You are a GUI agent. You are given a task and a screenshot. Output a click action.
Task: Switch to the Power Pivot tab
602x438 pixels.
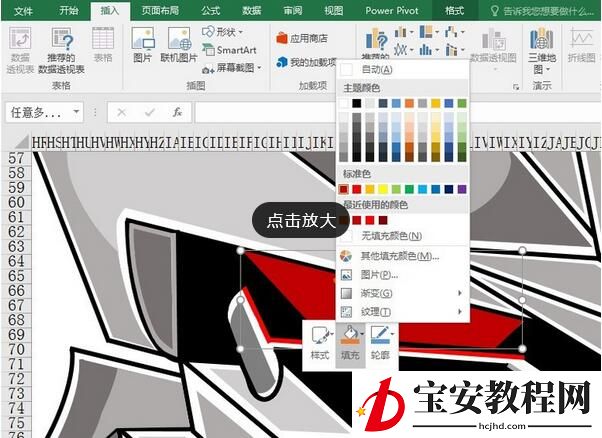392,10
